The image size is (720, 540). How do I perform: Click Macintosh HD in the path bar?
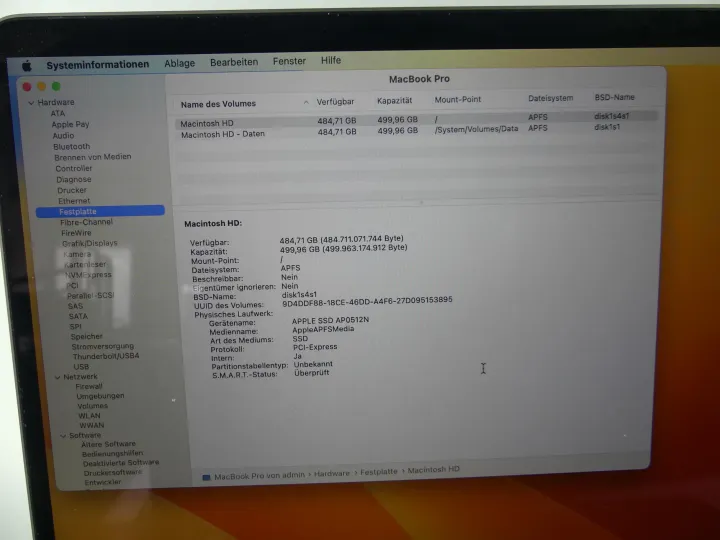coord(433,470)
